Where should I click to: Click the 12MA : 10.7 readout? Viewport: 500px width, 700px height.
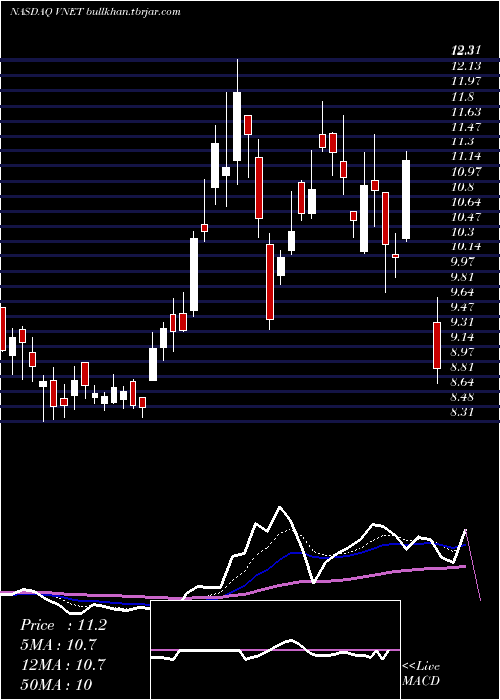coord(62,665)
